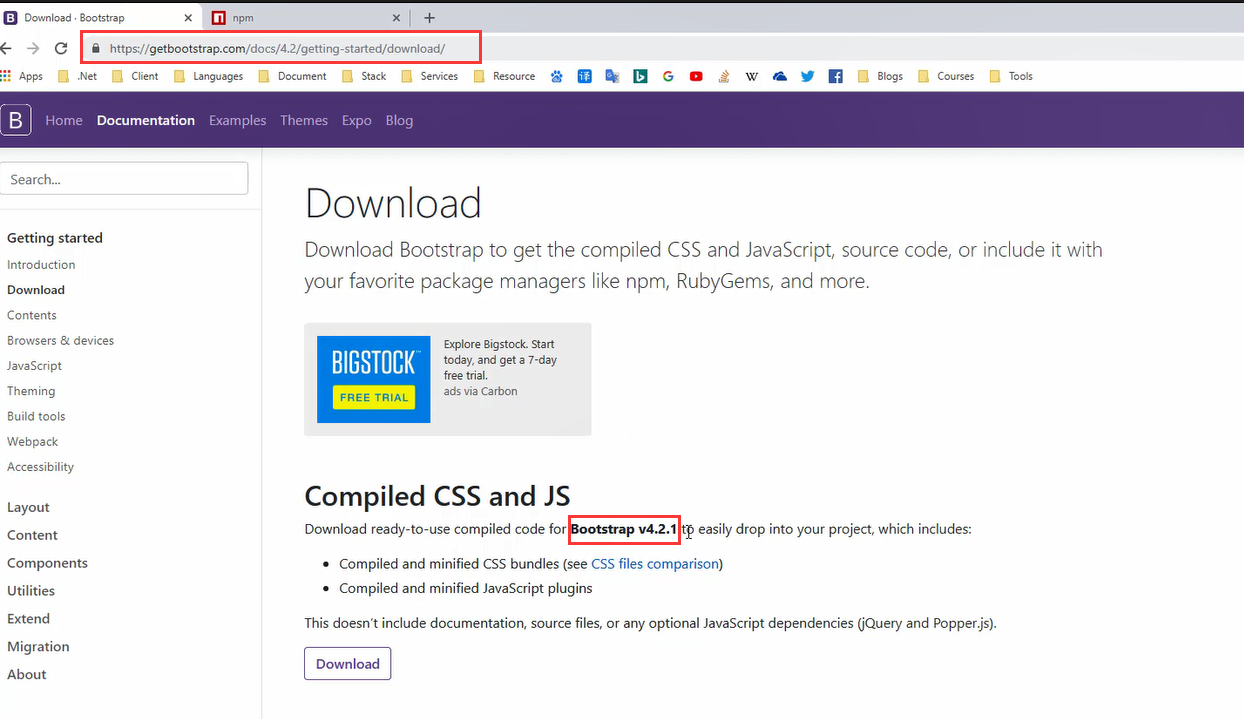Switch to the npm tab
Screen dimensions: 1244x719
306,18
